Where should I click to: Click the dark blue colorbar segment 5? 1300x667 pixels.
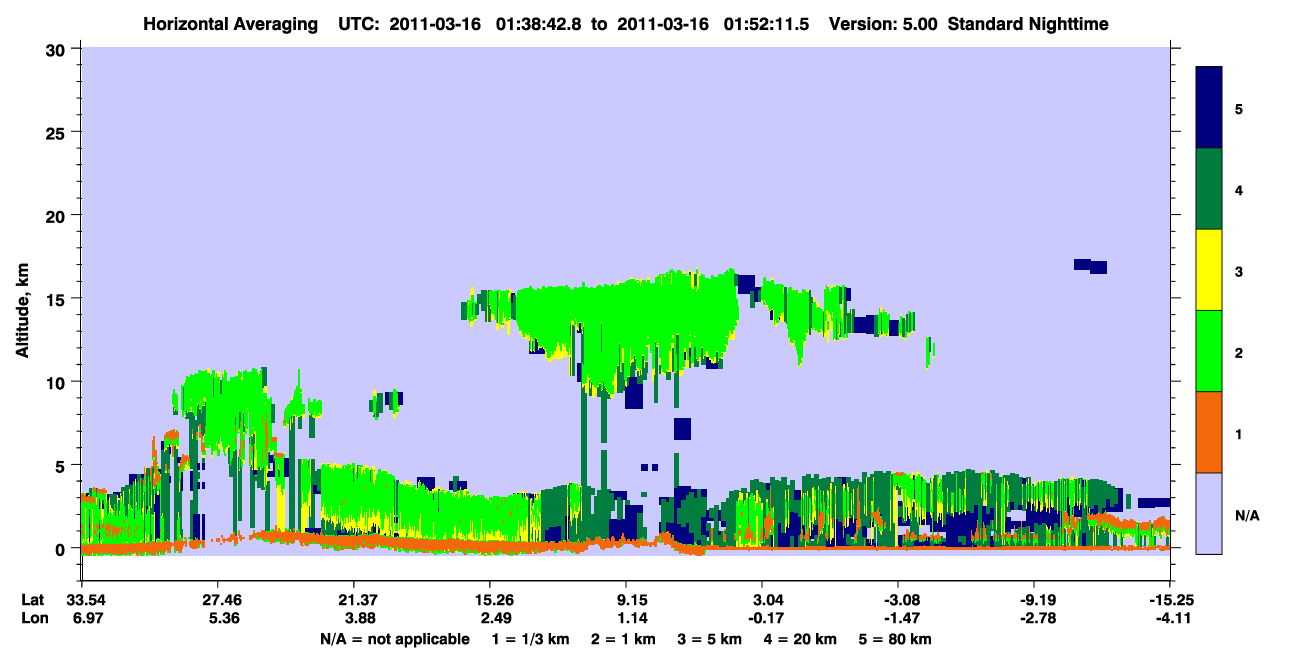pyautogui.click(x=1209, y=107)
